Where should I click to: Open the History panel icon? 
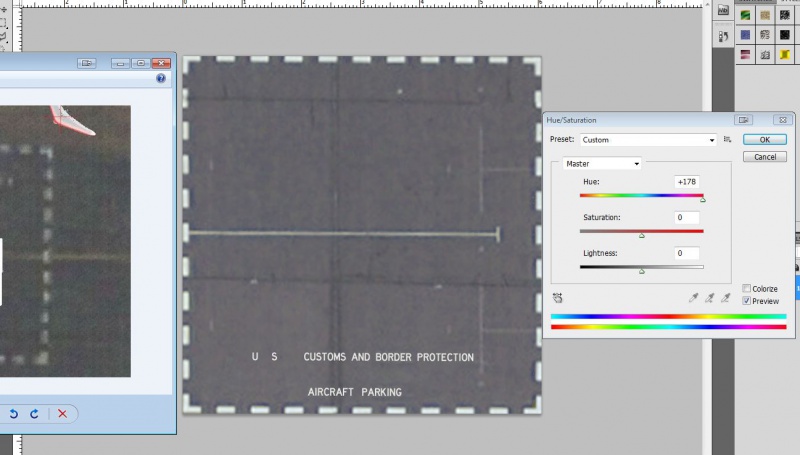coord(723,37)
